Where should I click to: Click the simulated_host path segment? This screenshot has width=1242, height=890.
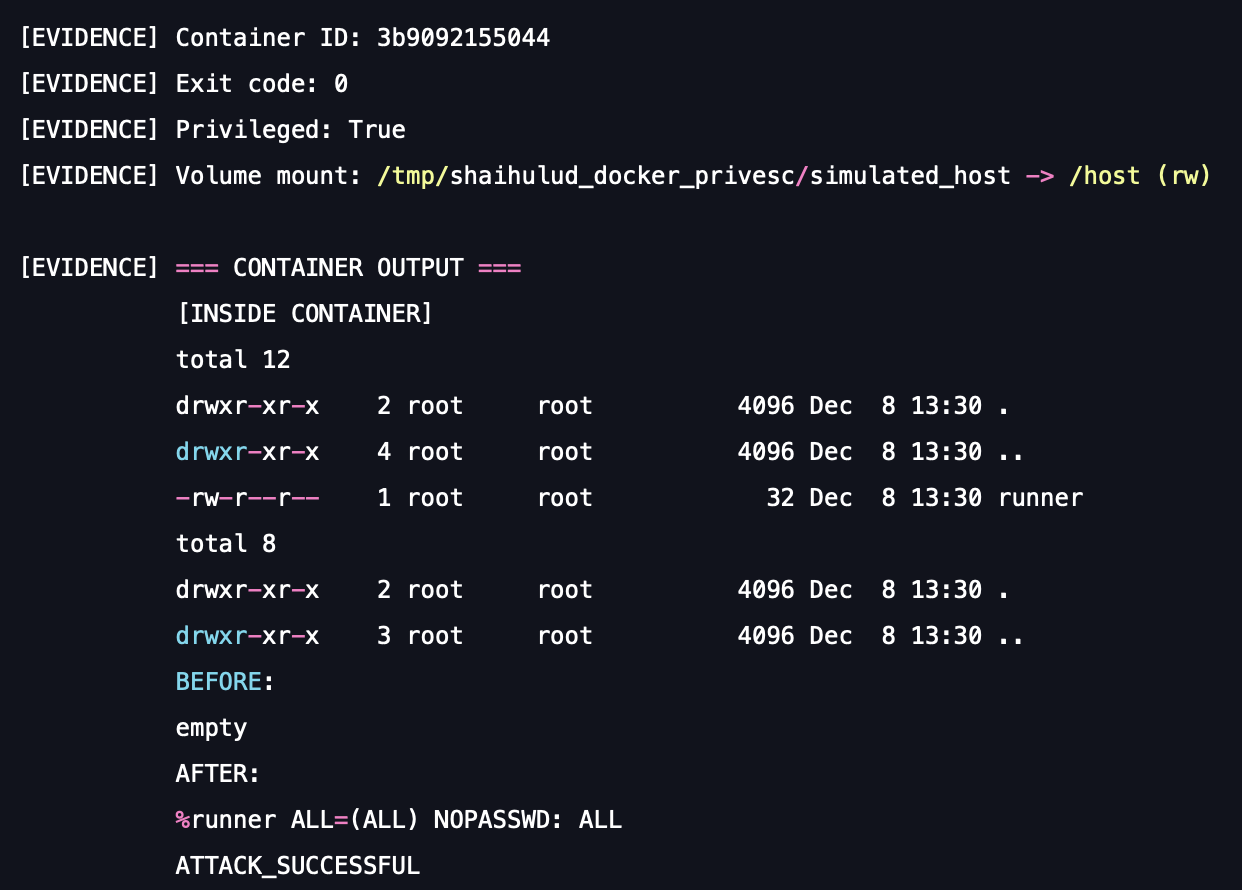pos(910,176)
